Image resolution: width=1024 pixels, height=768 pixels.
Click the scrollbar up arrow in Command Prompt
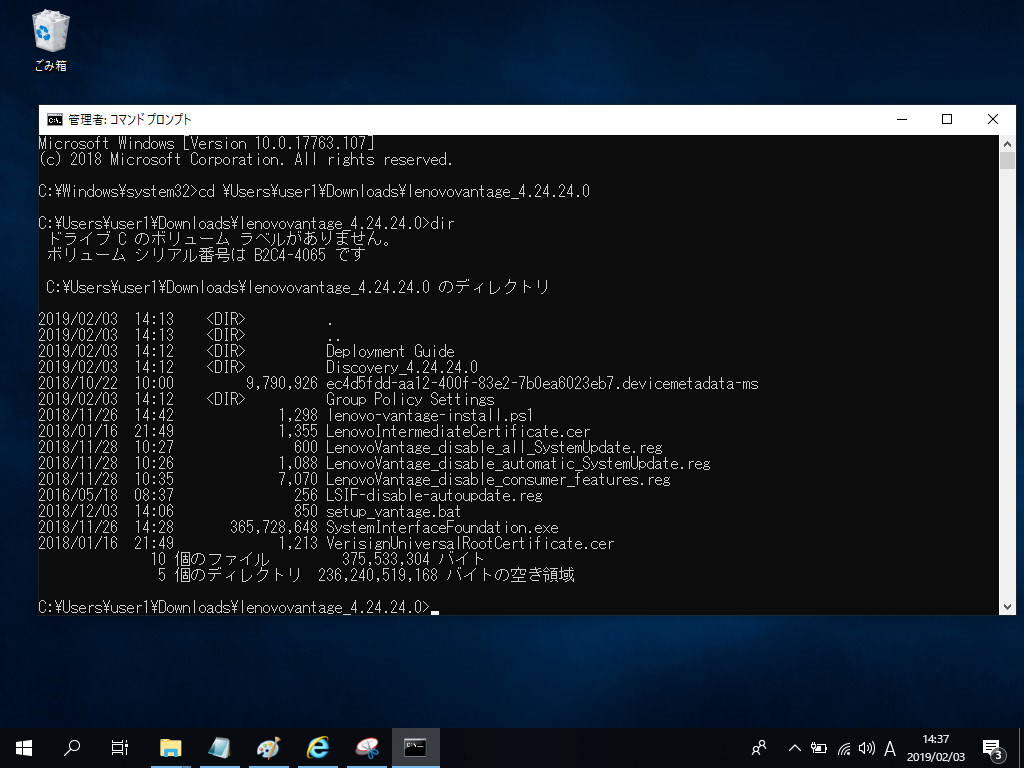[1007, 144]
